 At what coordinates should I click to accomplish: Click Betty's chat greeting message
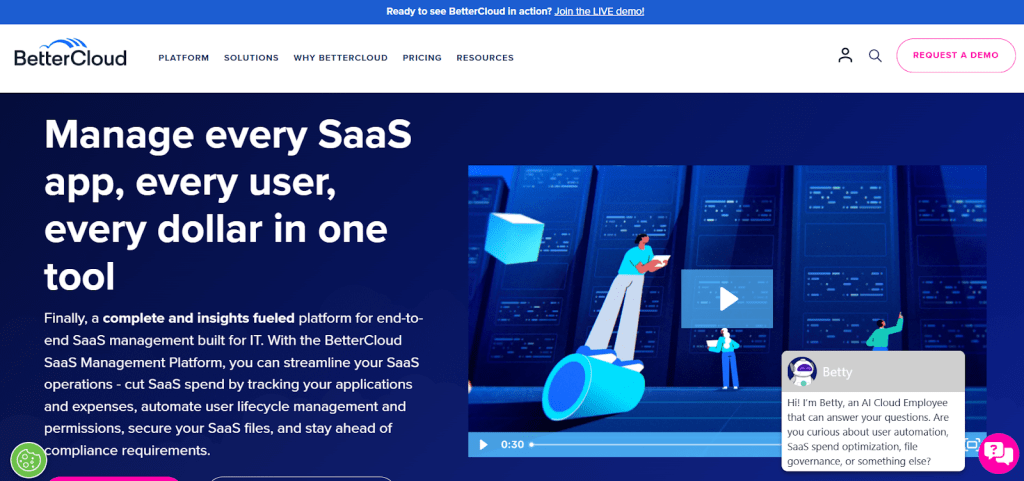coord(872,432)
